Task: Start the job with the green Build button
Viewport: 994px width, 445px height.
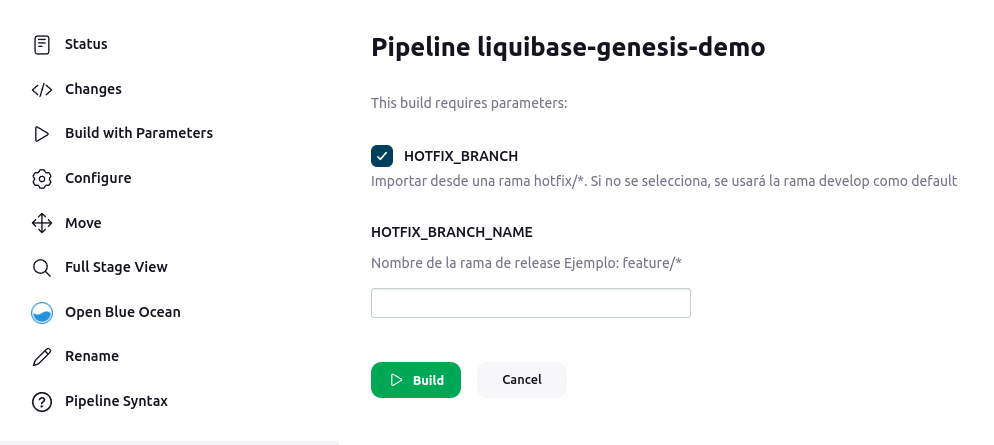Action: pos(416,380)
